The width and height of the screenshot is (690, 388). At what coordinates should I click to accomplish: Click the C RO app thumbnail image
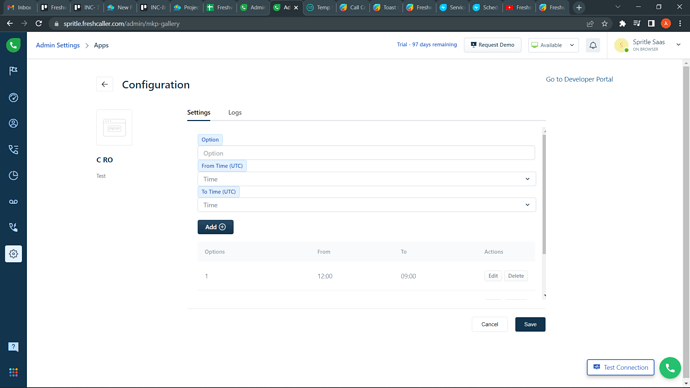tap(114, 128)
